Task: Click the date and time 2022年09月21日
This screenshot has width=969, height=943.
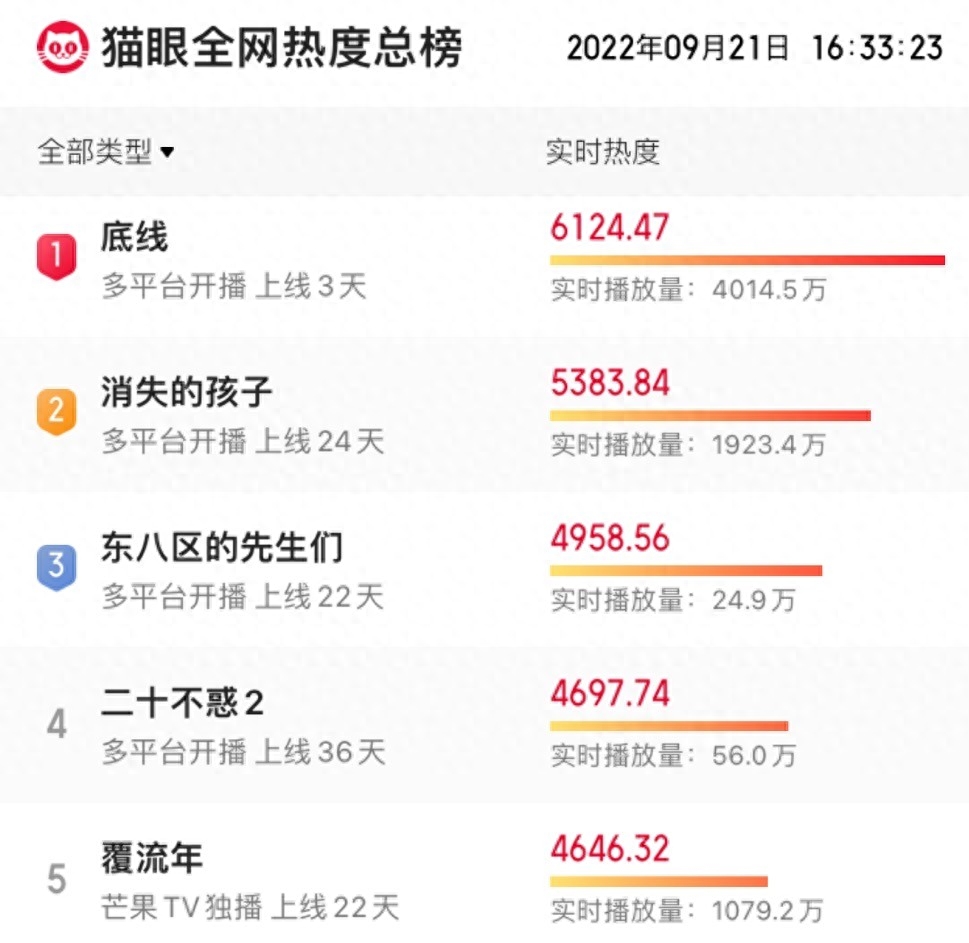Action: [679, 47]
